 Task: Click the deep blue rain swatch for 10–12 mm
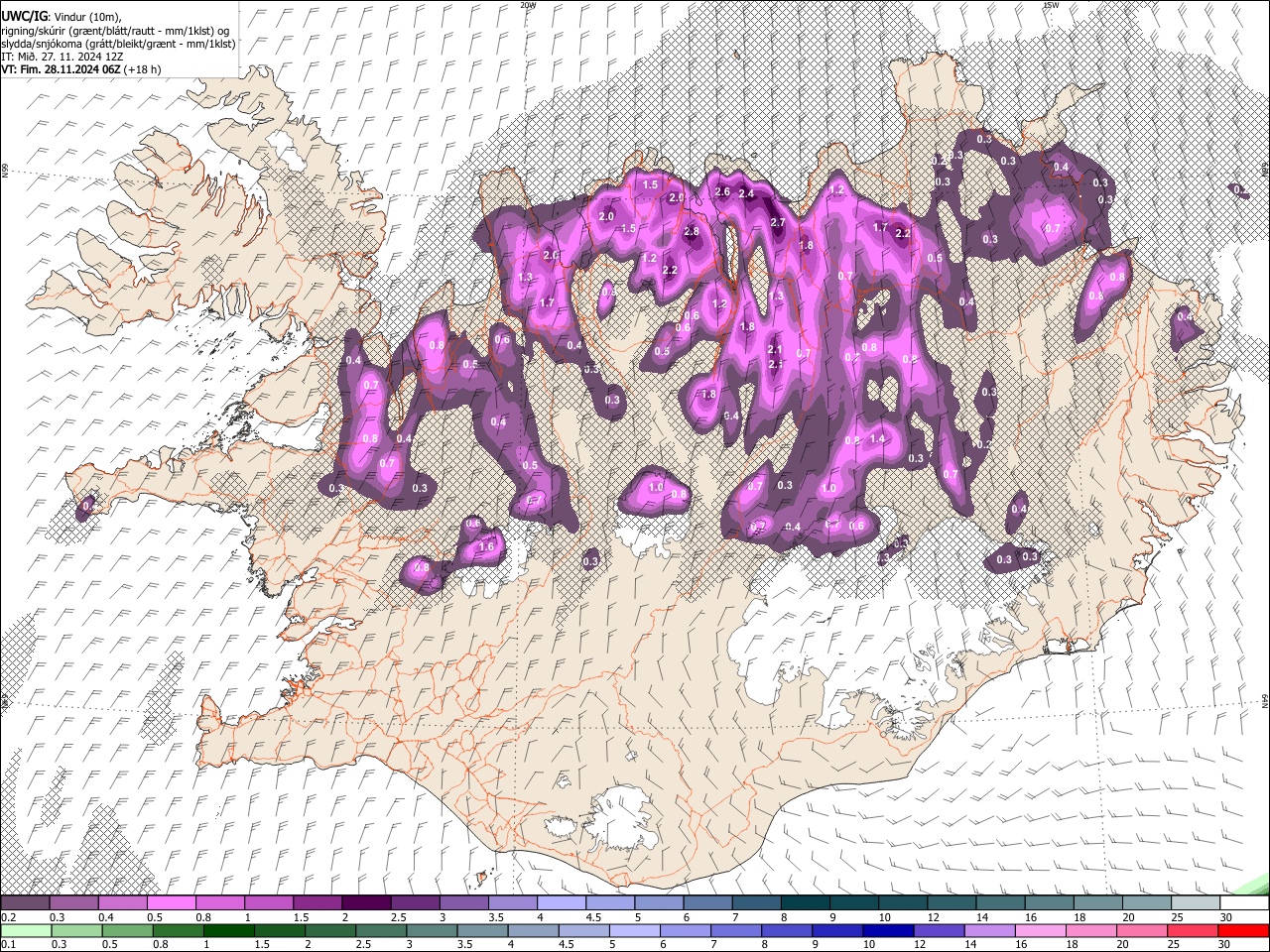887,930
